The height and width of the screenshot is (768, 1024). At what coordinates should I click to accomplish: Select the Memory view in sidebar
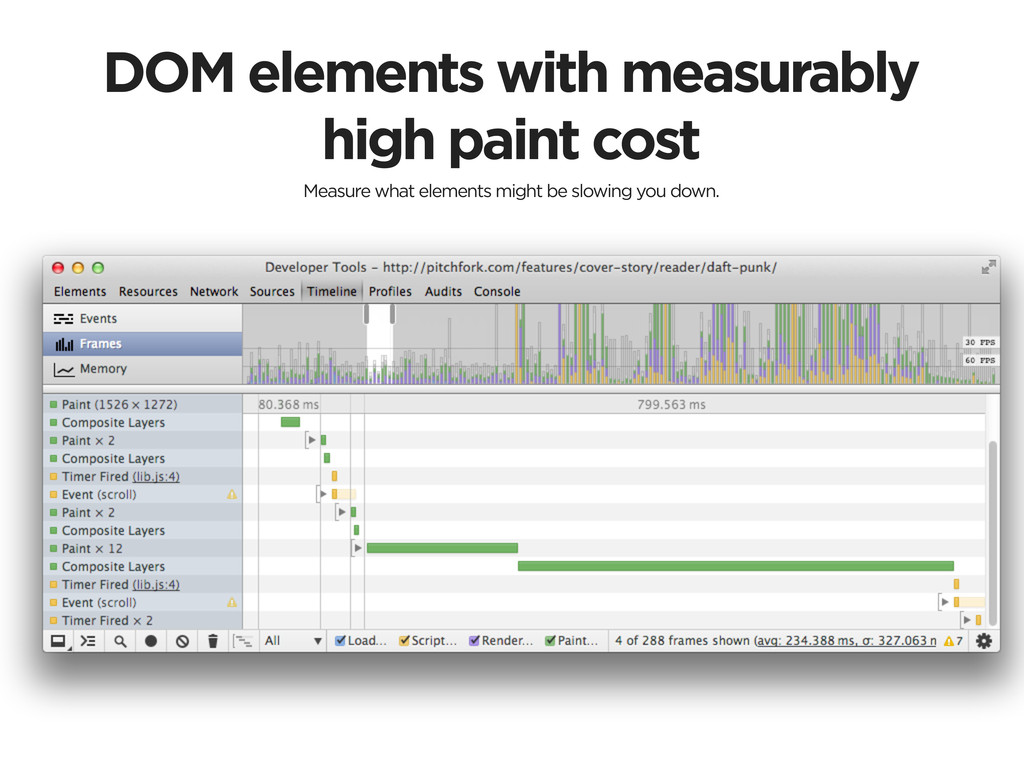[x=103, y=369]
